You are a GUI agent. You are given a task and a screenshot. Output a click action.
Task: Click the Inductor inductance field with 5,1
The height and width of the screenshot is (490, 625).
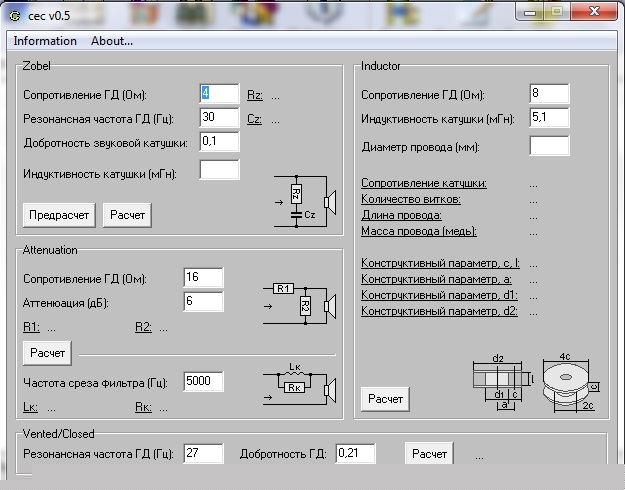549,117
